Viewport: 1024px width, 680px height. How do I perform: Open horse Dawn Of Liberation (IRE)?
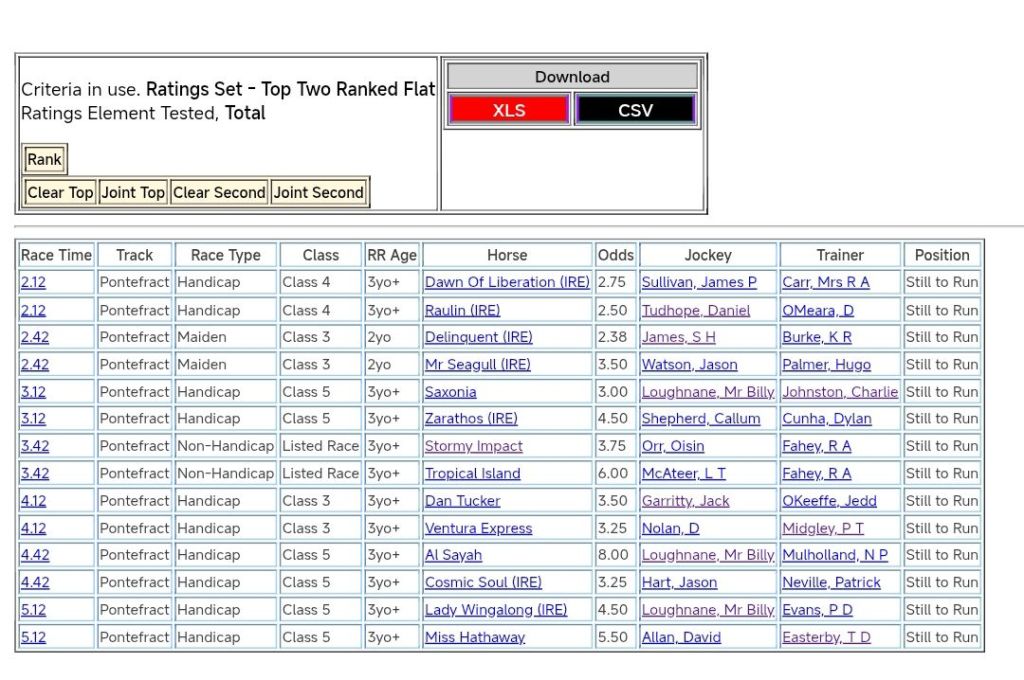pyautogui.click(x=507, y=282)
